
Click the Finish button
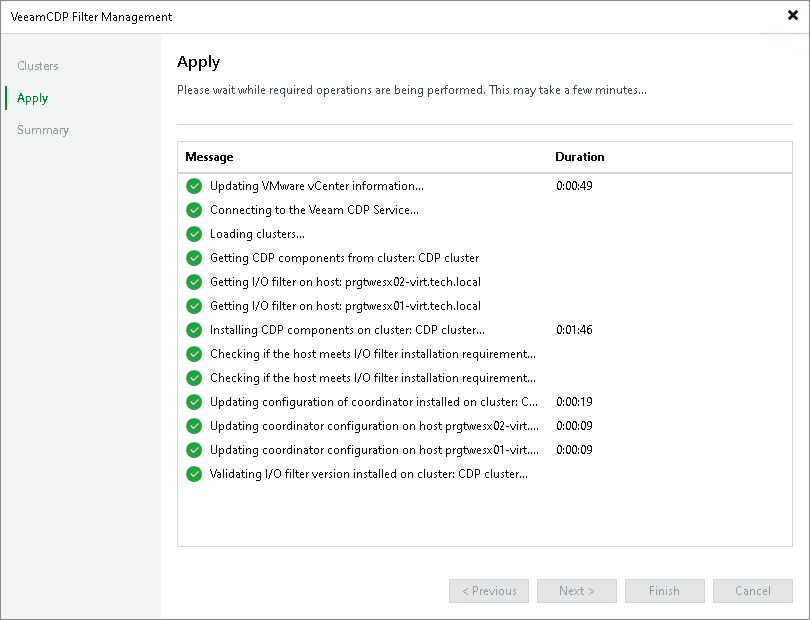pyautogui.click(x=664, y=591)
